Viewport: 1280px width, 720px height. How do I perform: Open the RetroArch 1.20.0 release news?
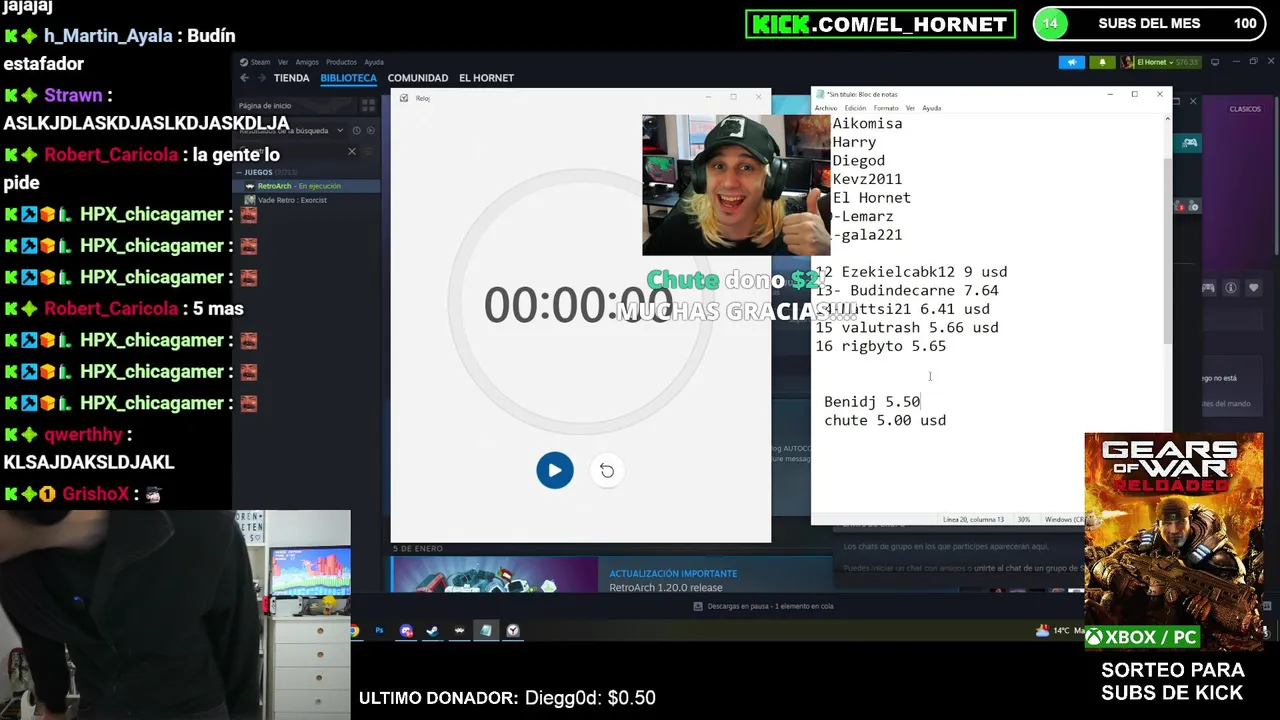[x=666, y=588]
